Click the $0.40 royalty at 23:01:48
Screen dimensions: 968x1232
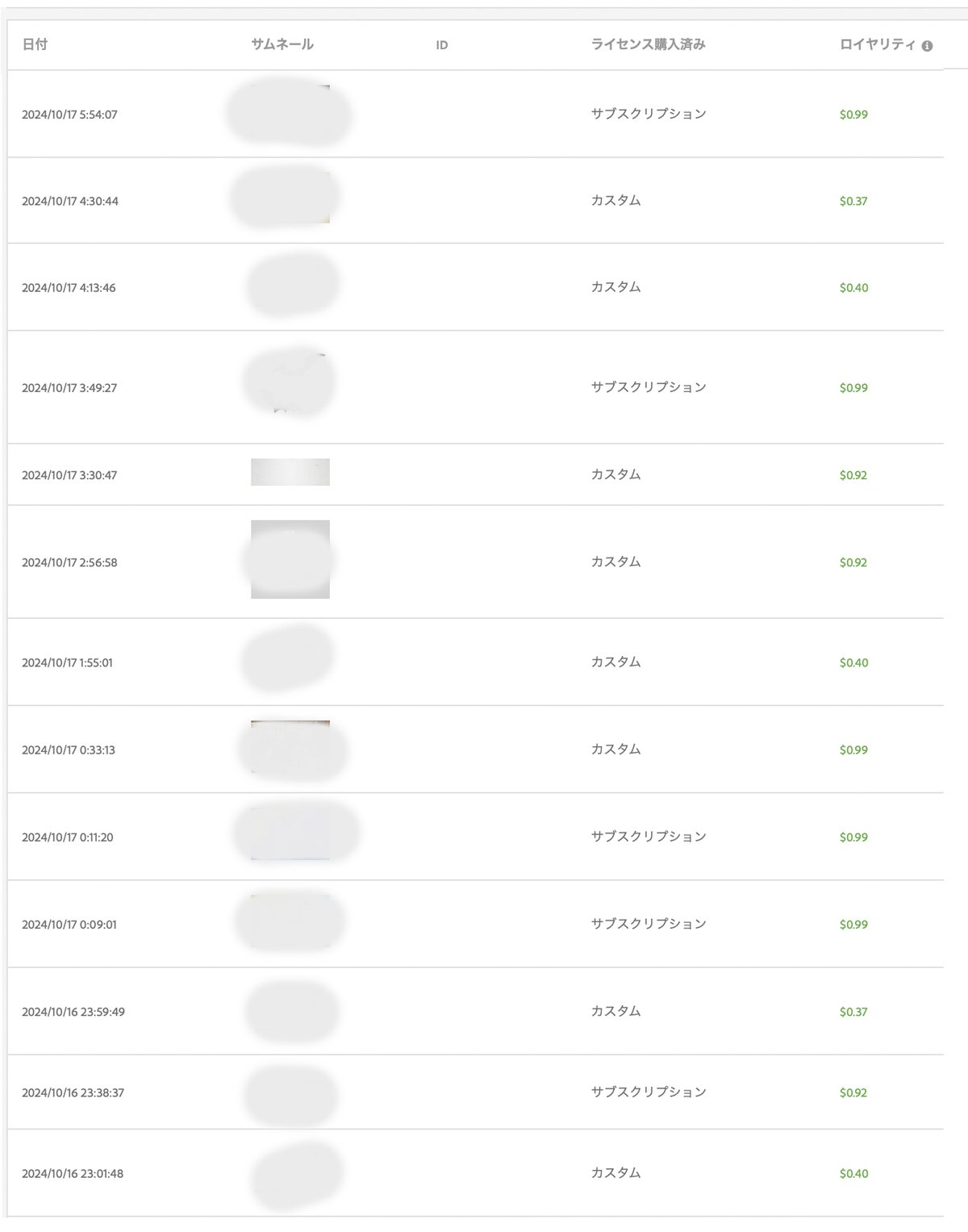[853, 1173]
